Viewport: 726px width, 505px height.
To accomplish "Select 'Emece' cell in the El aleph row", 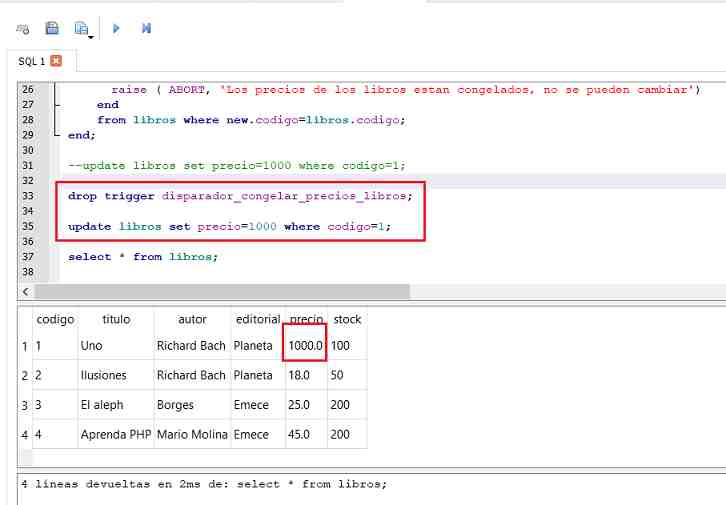I will [258, 405].
